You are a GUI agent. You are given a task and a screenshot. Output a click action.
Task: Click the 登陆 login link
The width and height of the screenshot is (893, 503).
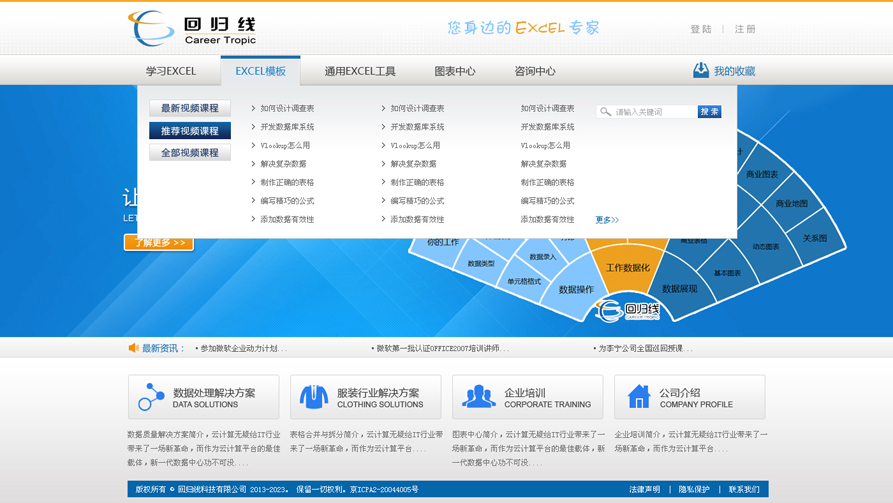pyautogui.click(x=701, y=29)
